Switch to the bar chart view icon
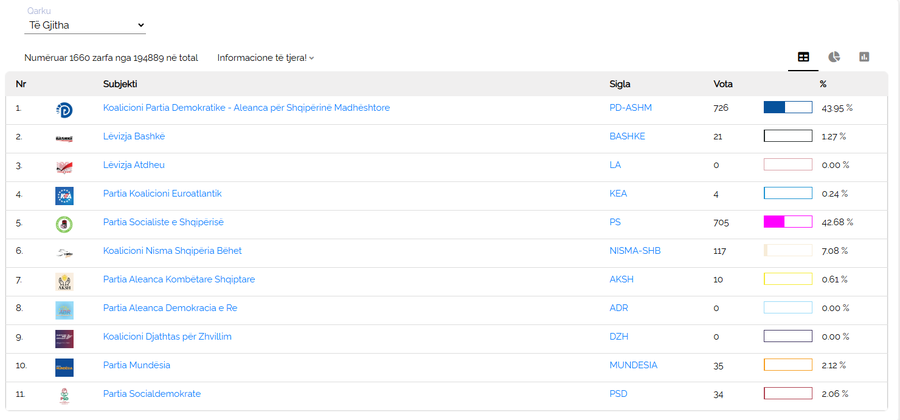This screenshot has height=420, width=900. 864,57
